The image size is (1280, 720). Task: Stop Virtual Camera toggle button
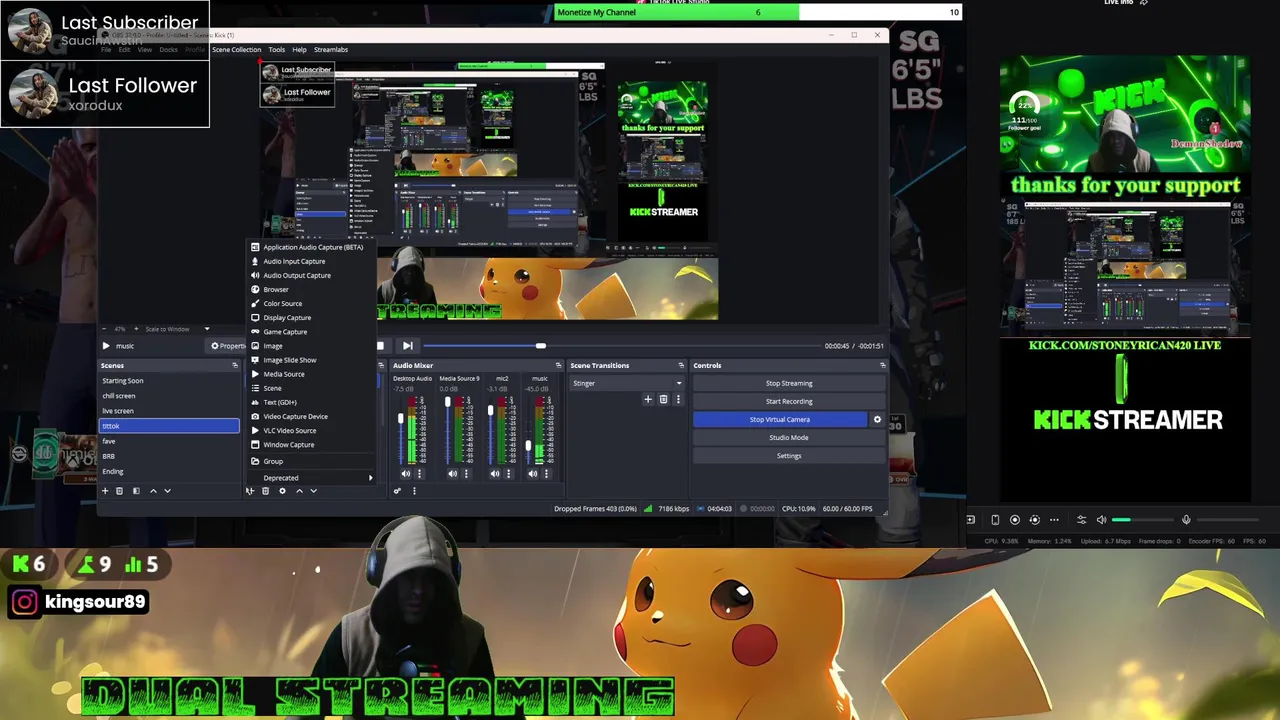[780, 419]
